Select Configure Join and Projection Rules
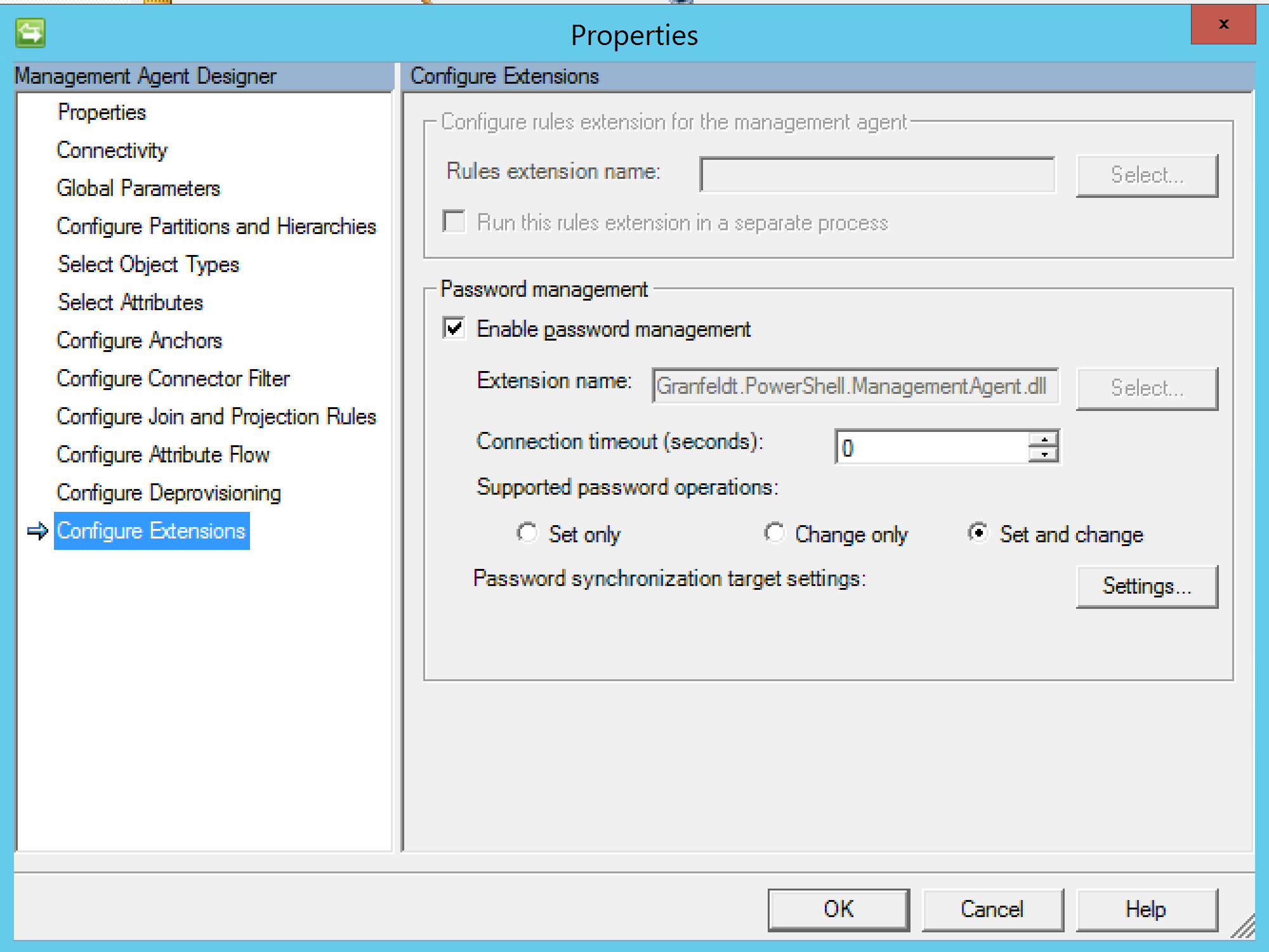Screen dimensions: 1269x952 tap(216, 417)
